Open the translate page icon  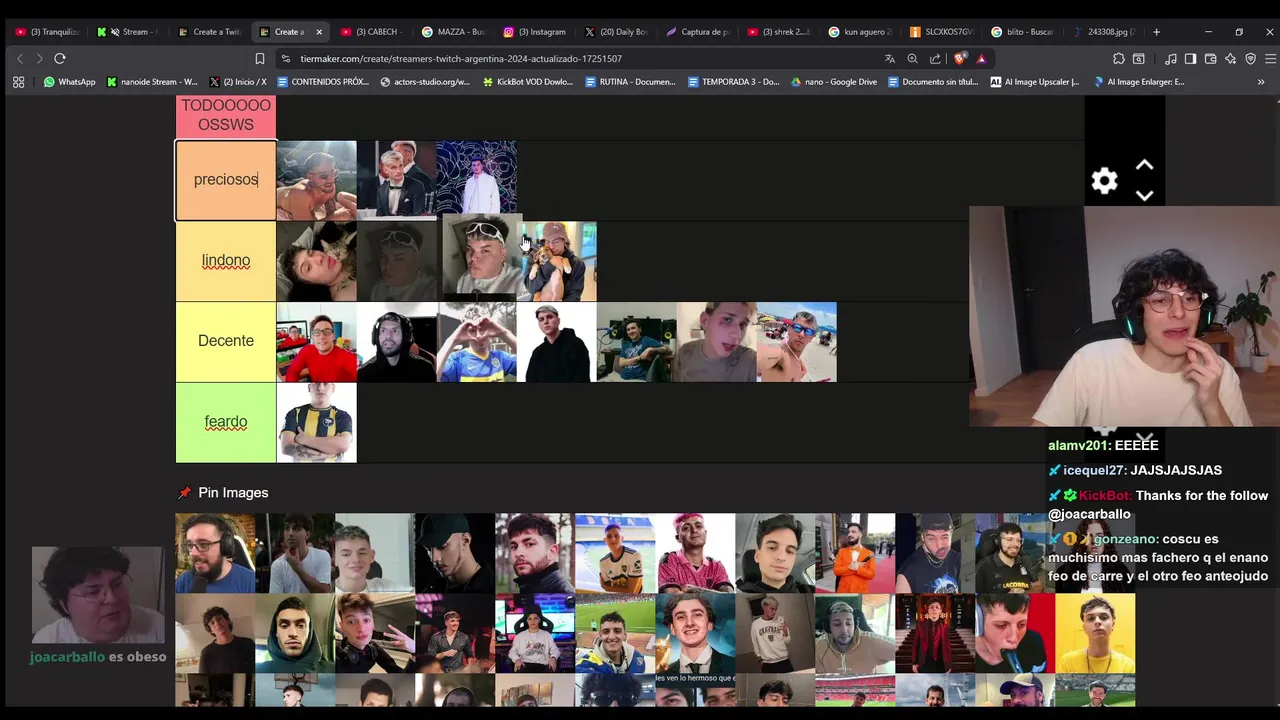[890, 59]
